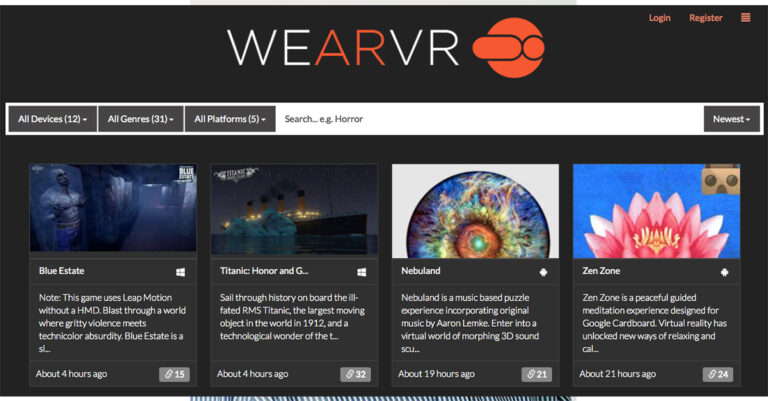Click 'About 19 hours ago' timestamp
The height and width of the screenshot is (401, 768).
436,374
